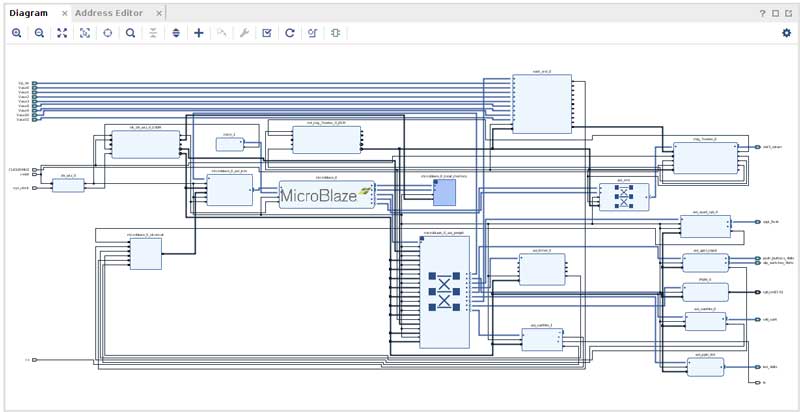
Task: Click the sys_clock input port
Action: [34, 187]
